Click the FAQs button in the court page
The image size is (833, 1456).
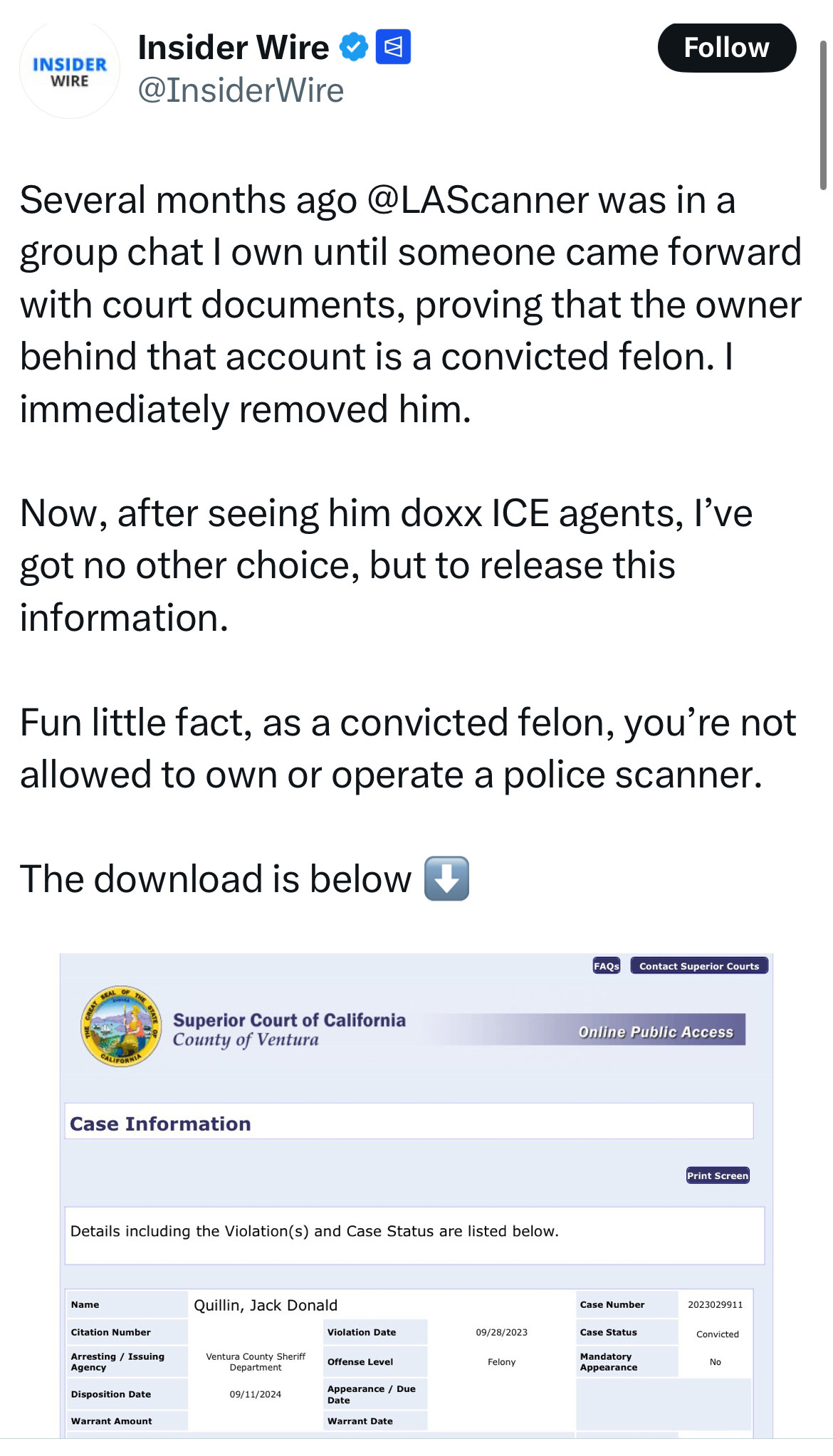pyautogui.click(x=607, y=965)
